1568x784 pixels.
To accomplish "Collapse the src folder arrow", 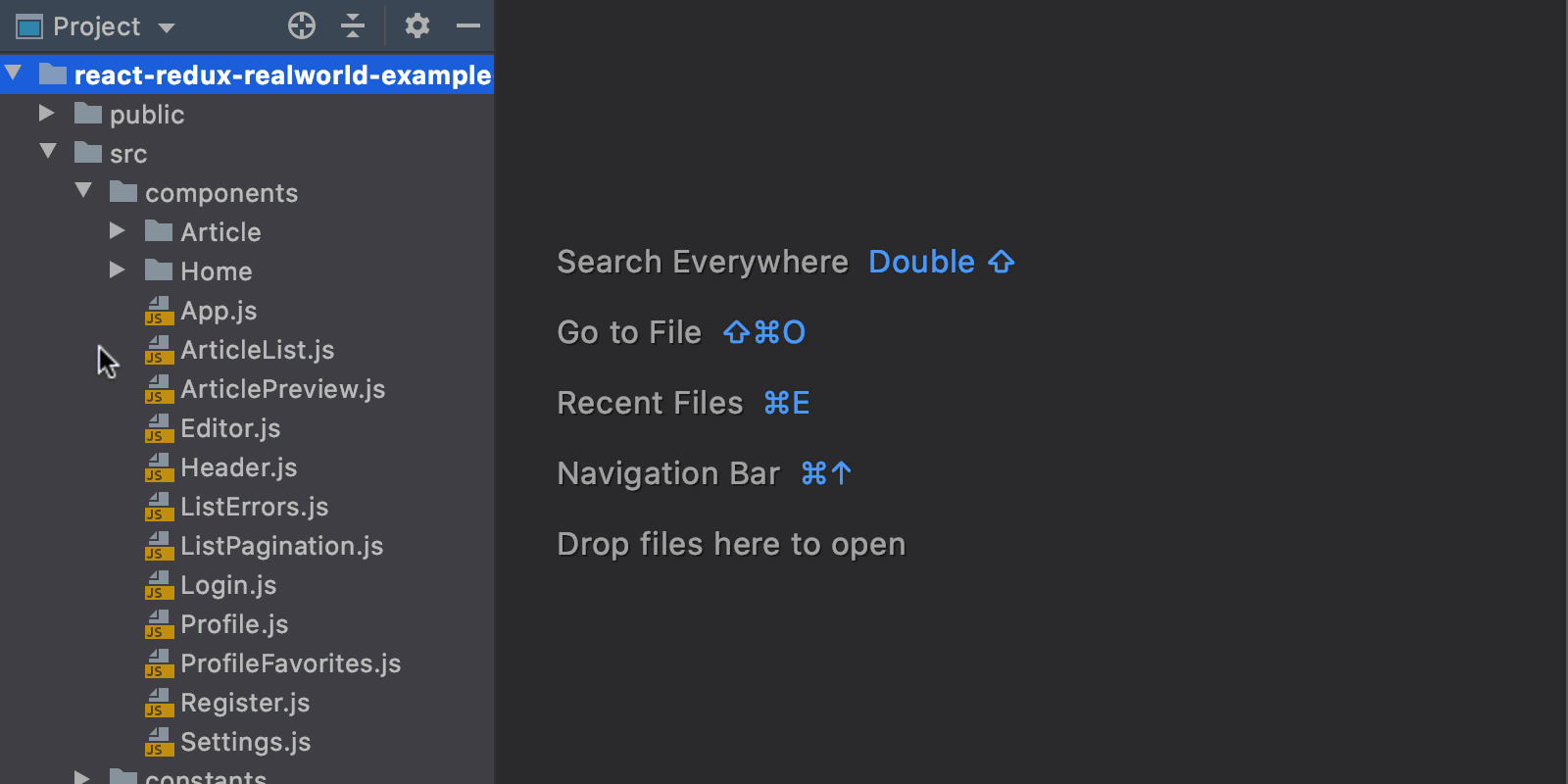I will coord(48,151).
